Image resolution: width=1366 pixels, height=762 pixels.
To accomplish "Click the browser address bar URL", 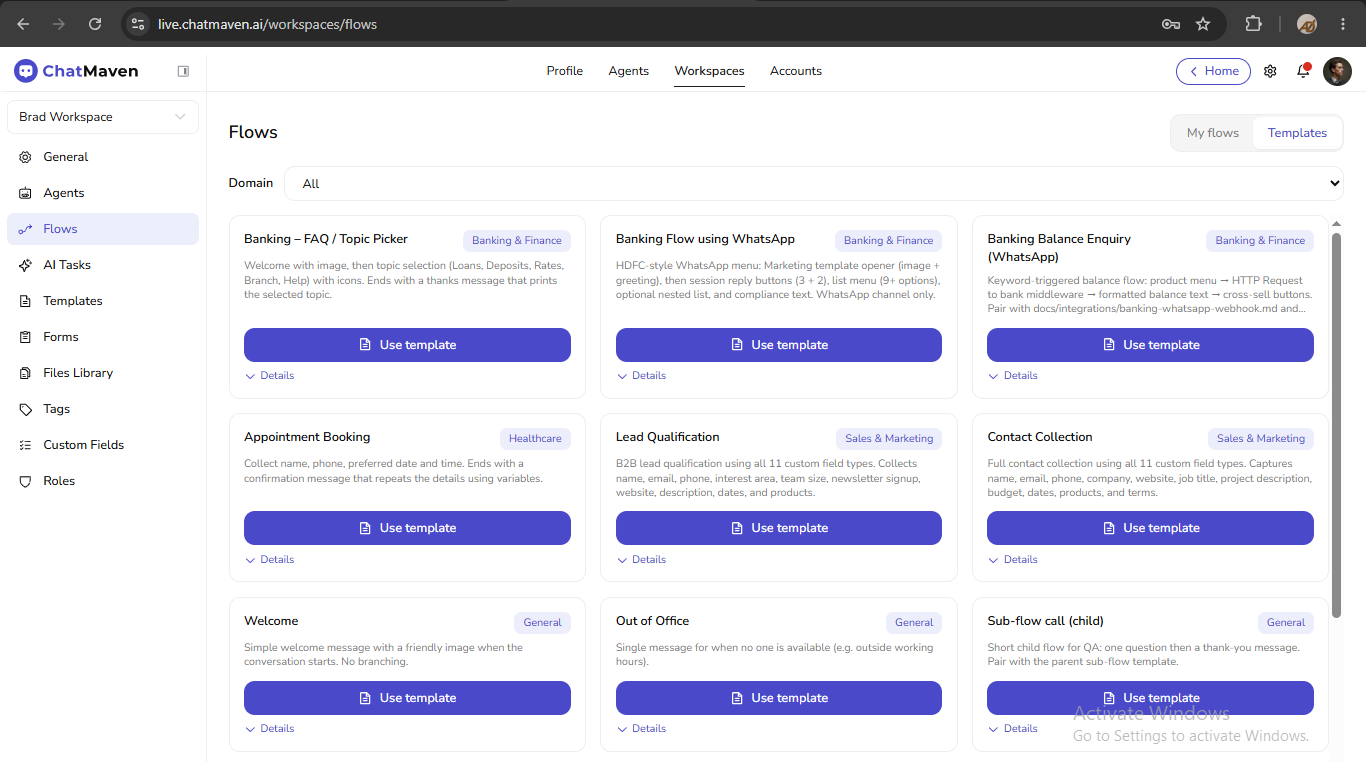I will point(268,24).
